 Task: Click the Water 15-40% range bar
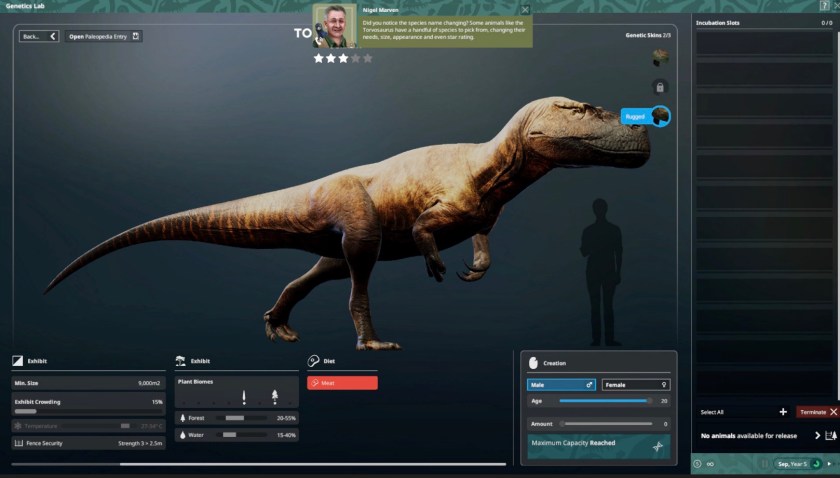pyautogui.click(x=241, y=435)
